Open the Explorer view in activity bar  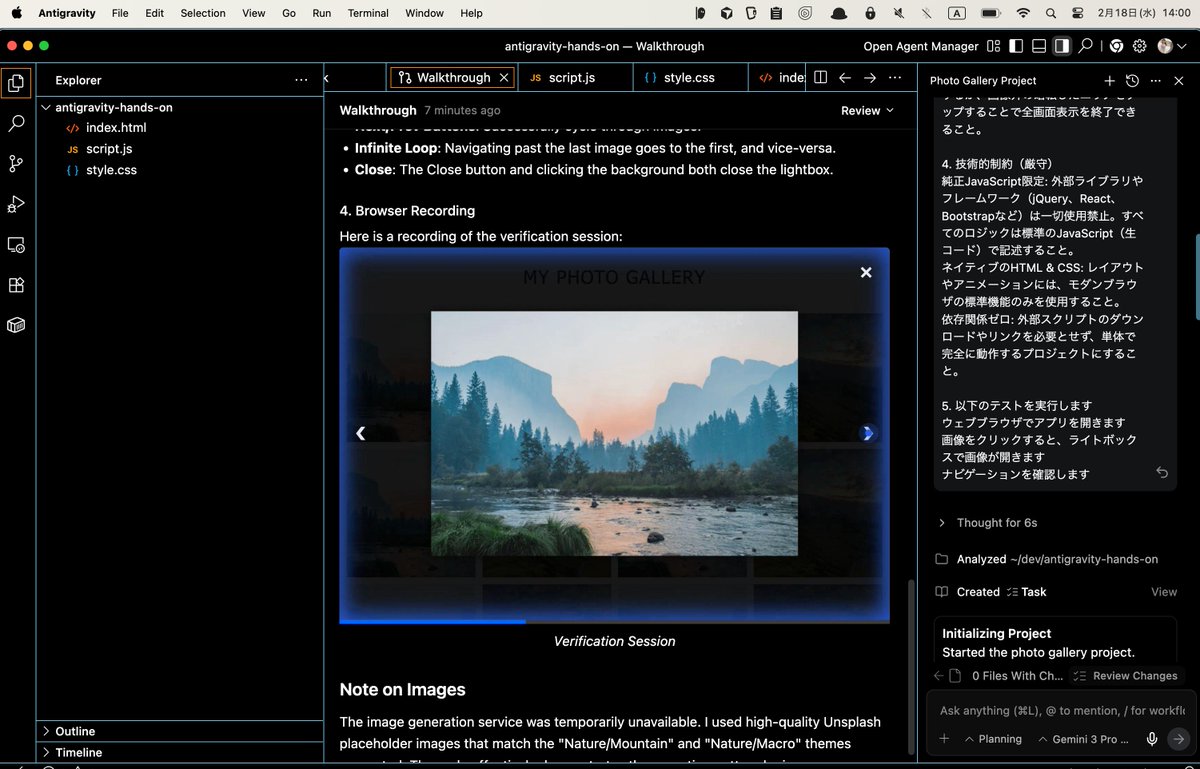(16, 83)
